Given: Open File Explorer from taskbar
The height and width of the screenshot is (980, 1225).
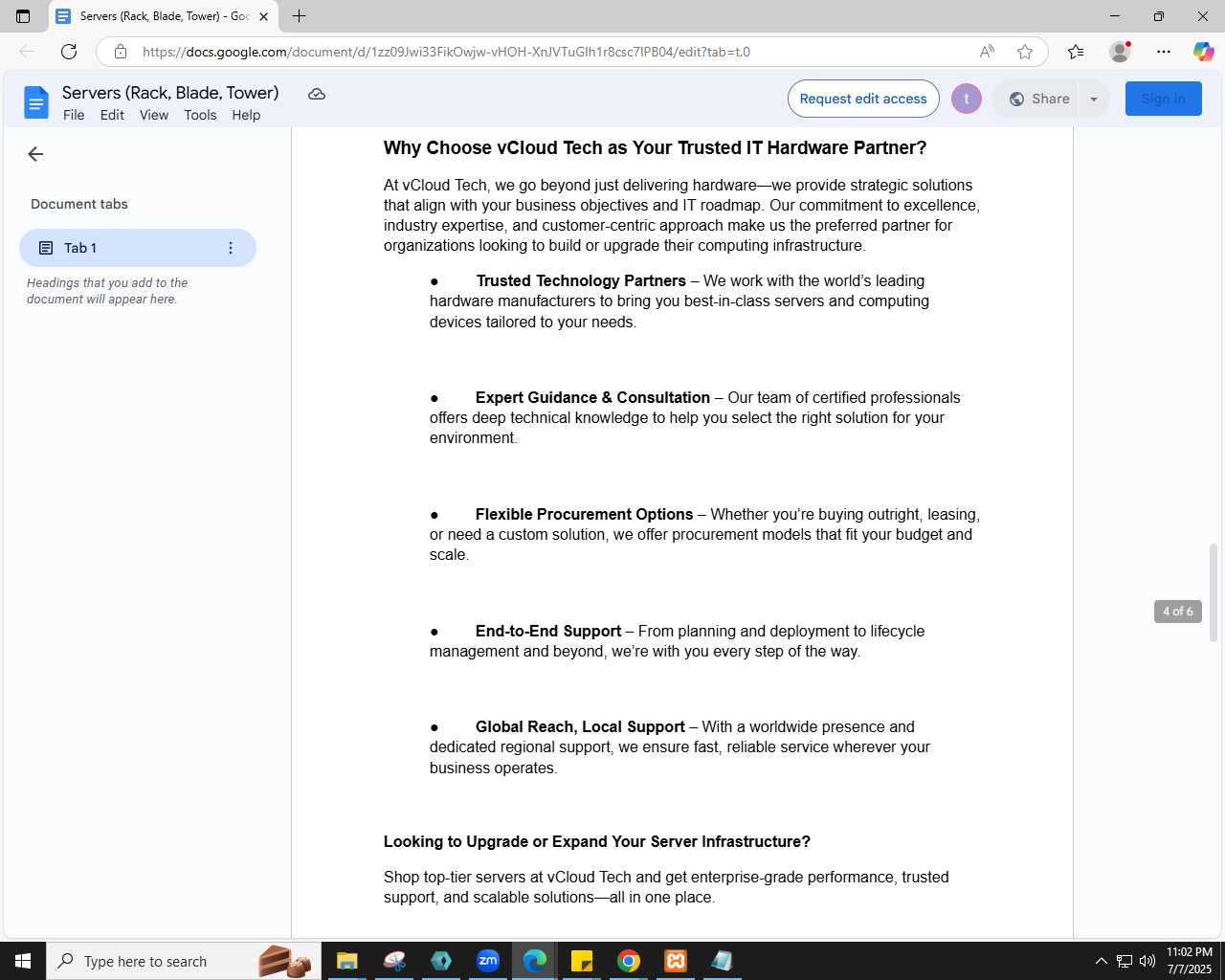Looking at the screenshot, I should click(346, 961).
